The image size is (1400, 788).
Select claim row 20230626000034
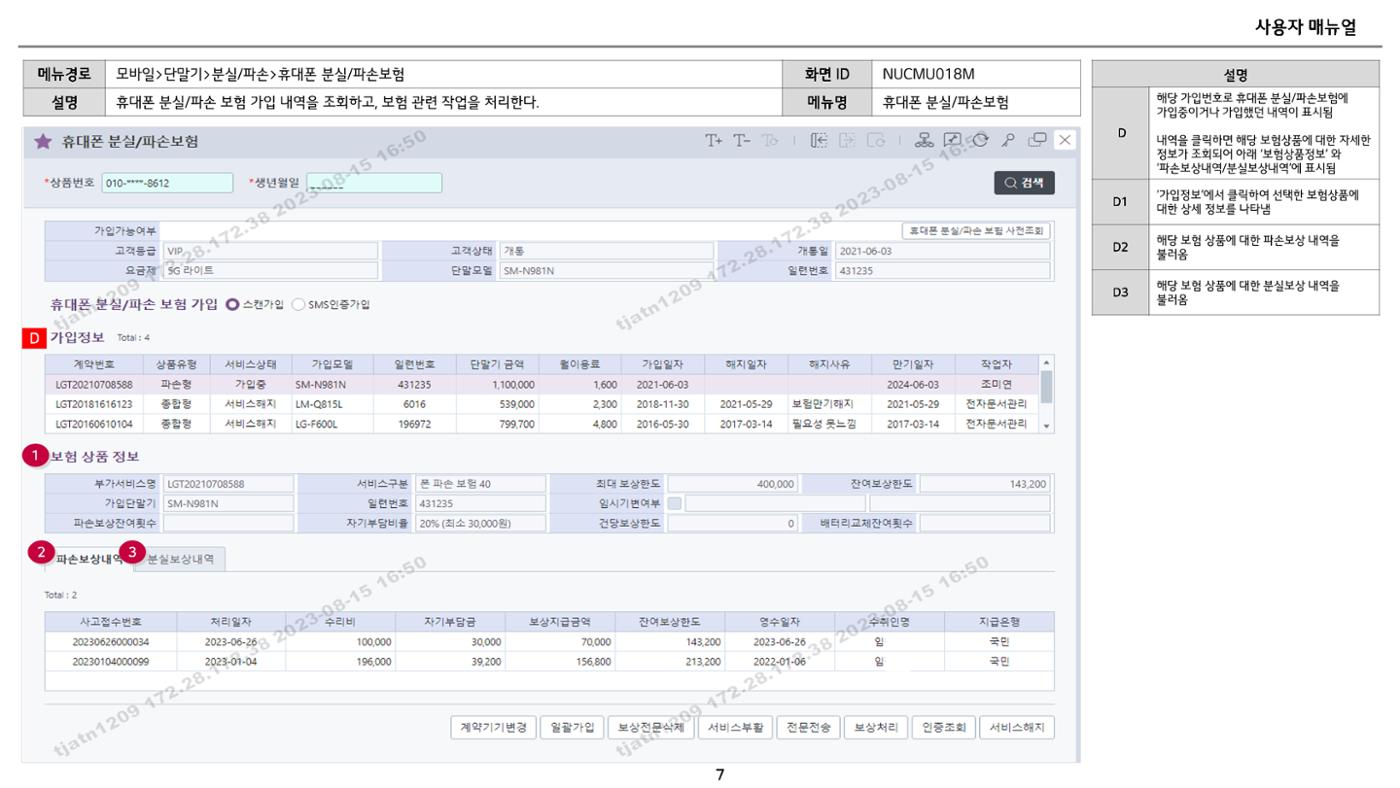tap(549, 642)
